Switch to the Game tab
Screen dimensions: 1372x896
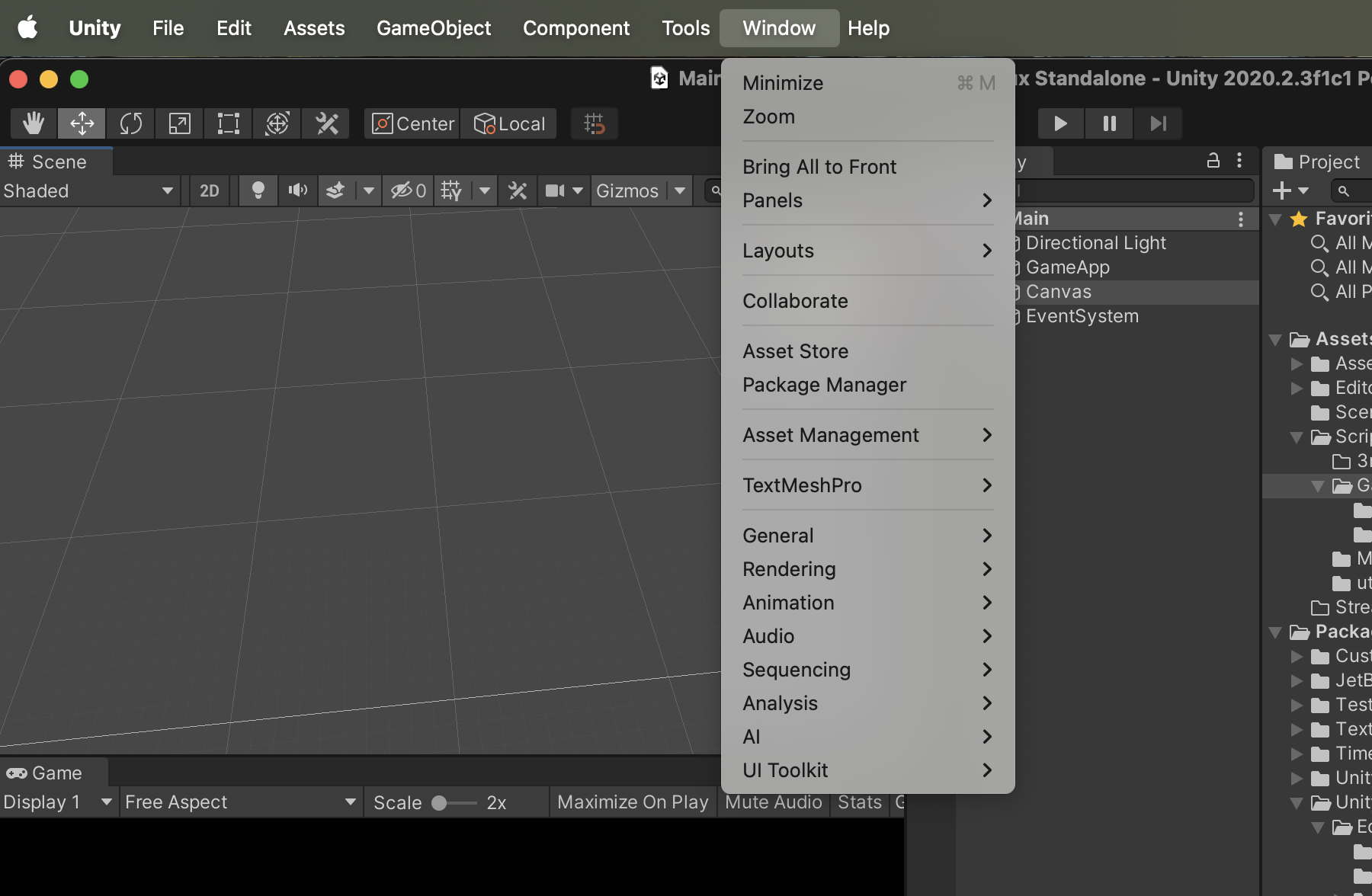[x=53, y=773]
